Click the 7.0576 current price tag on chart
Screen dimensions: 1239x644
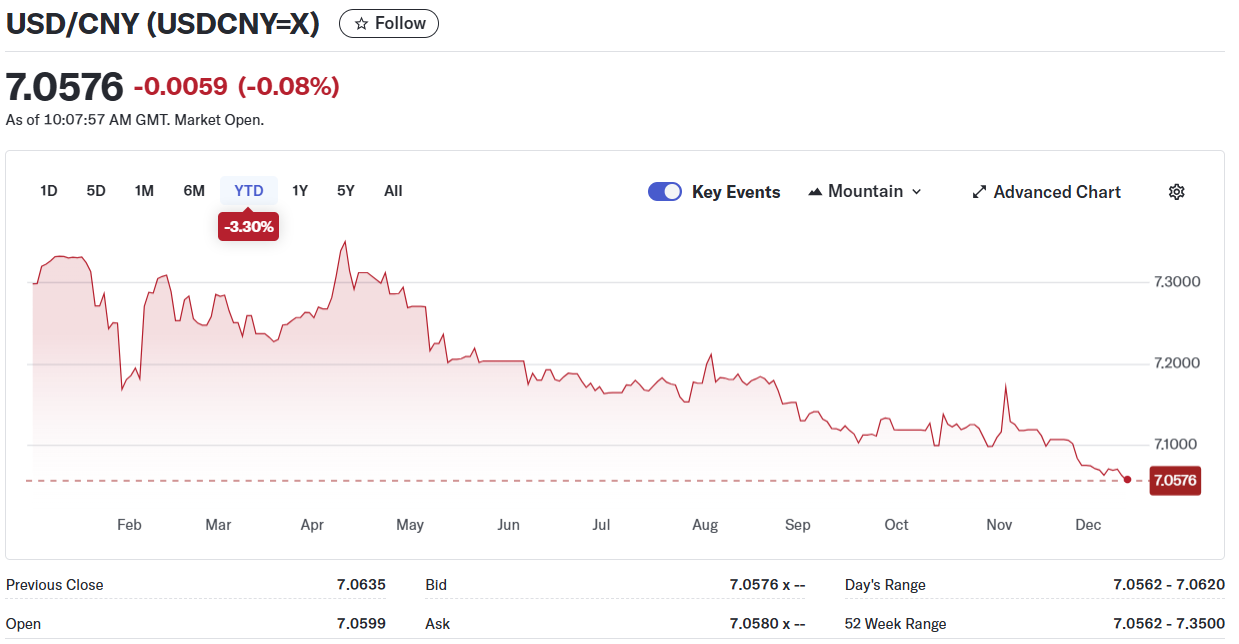click(1174, 481)
